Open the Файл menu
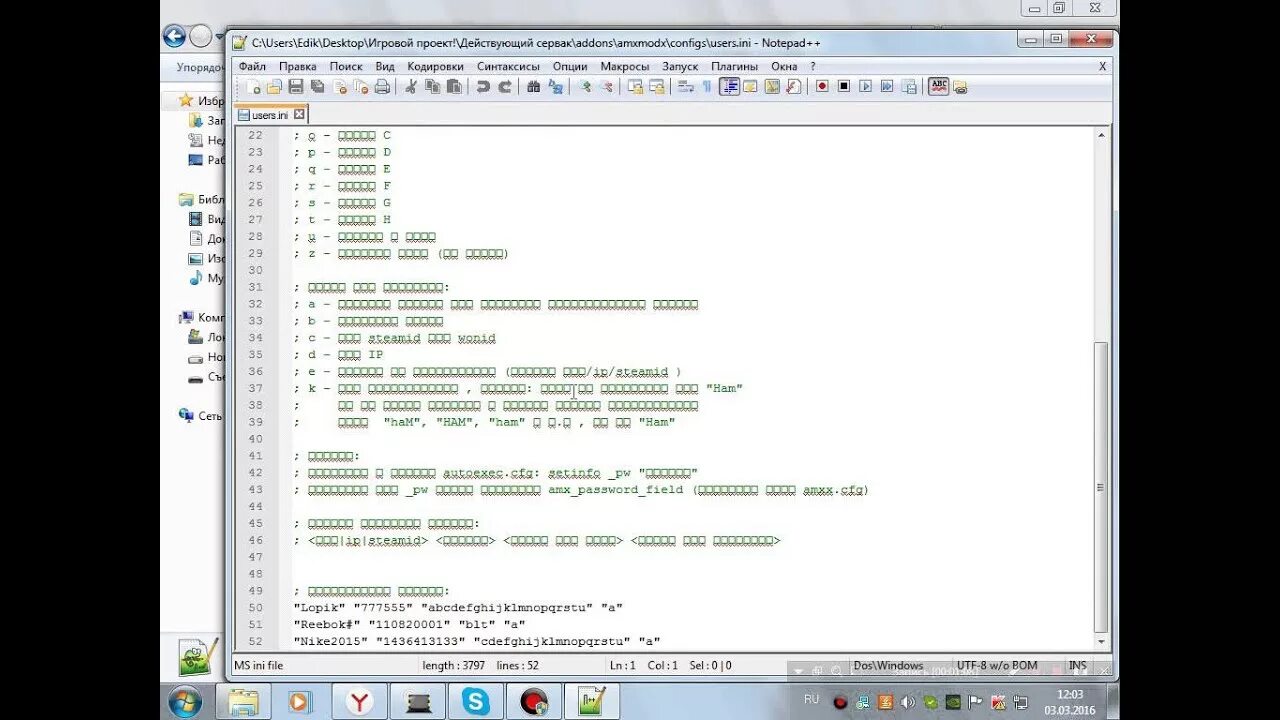This screenshot has height=720, width=1280. (252, 66)
